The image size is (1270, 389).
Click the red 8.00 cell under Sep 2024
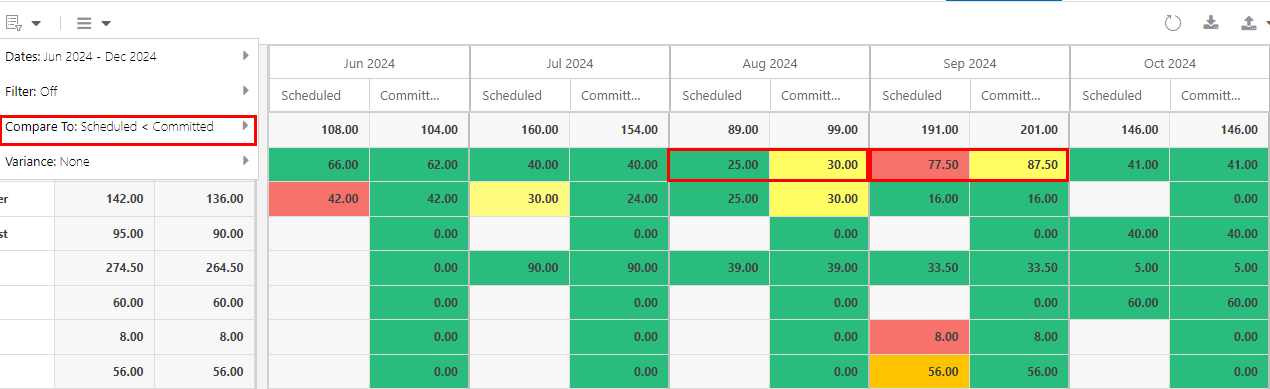[x=920, y=337]
